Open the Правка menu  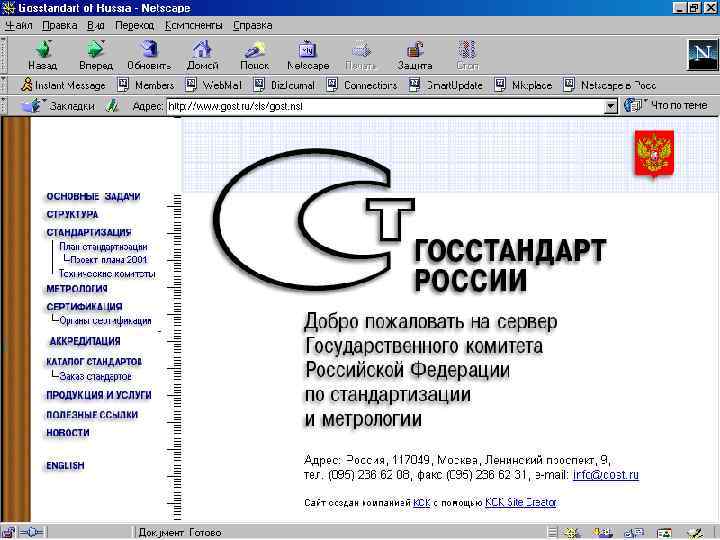pyautogui.click(x=60, y=25)
